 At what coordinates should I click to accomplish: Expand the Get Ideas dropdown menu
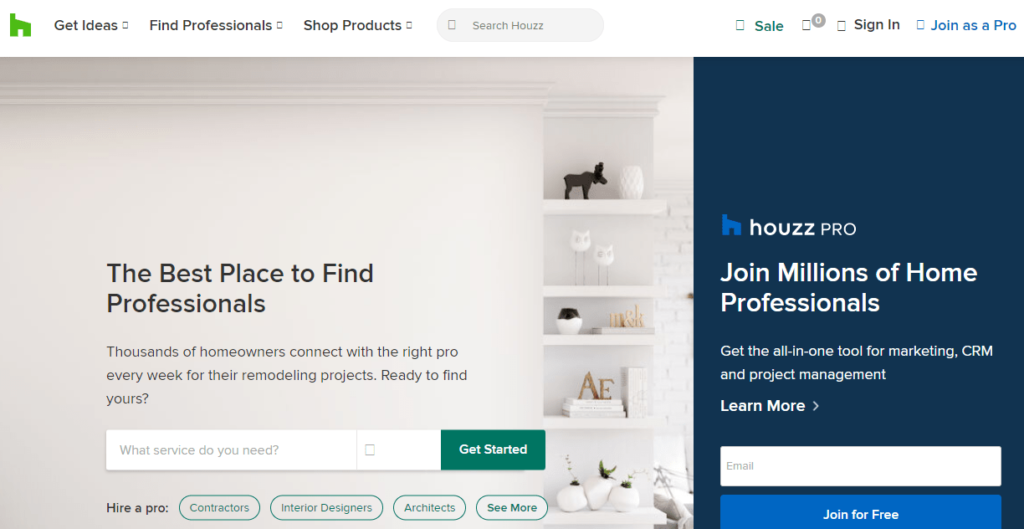(x=91, y=25)
